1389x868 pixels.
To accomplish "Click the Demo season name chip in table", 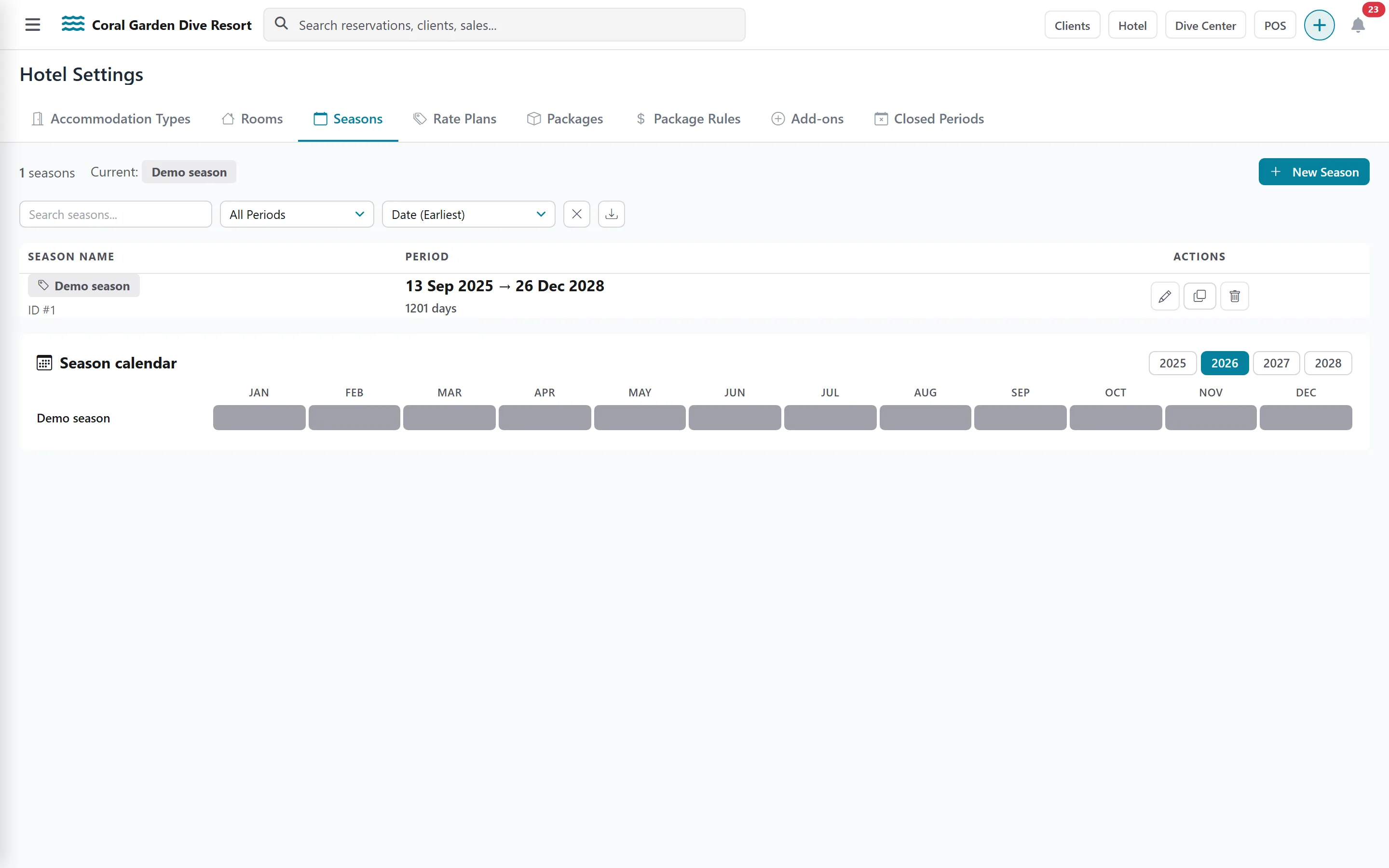I will 84,286.
